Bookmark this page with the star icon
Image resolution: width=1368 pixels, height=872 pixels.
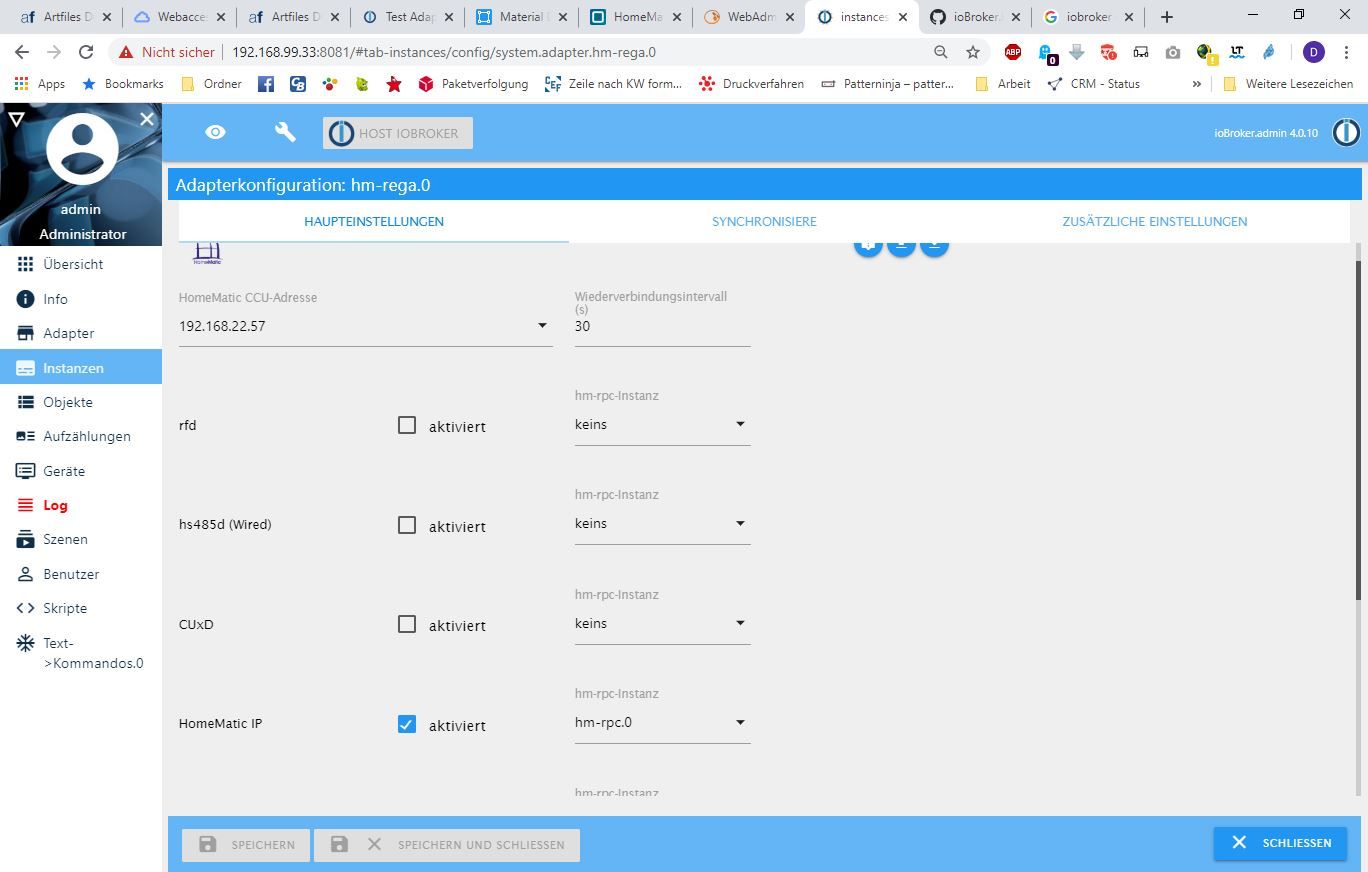(972, 52)
